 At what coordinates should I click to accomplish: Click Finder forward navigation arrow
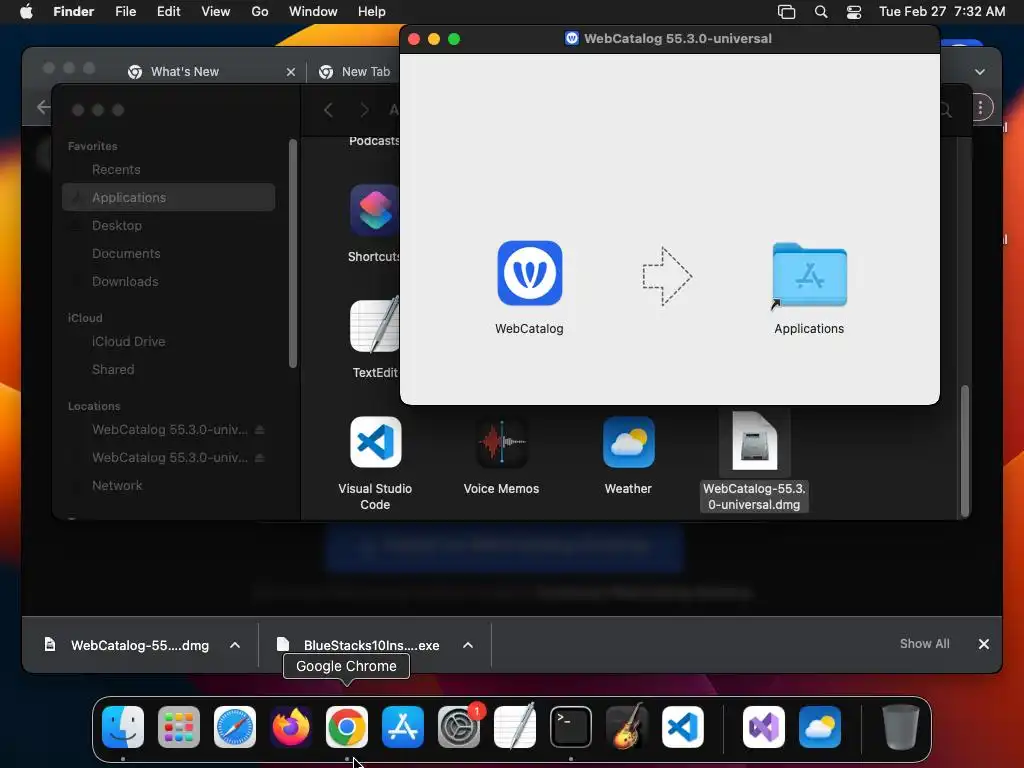[x=364, y=110]
